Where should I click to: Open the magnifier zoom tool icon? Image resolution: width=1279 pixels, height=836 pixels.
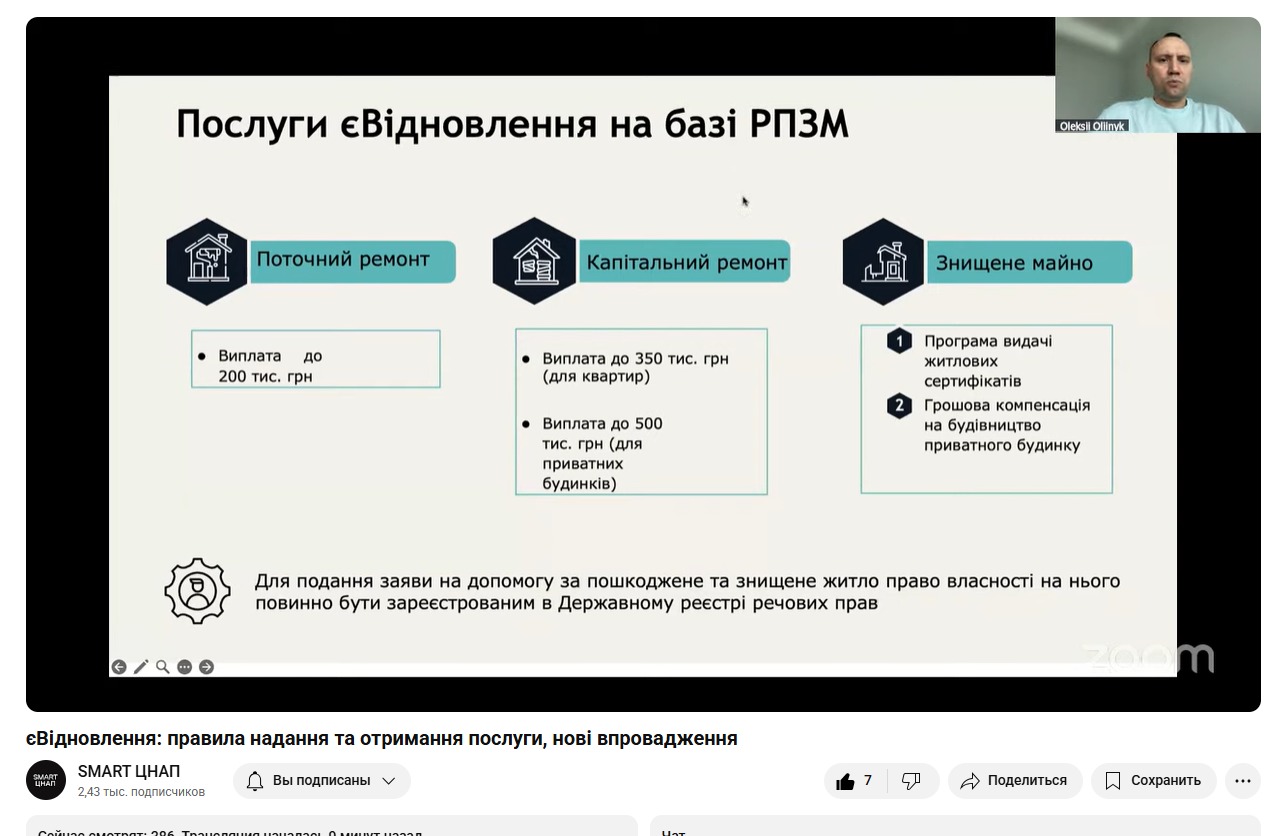pos(163,667)
